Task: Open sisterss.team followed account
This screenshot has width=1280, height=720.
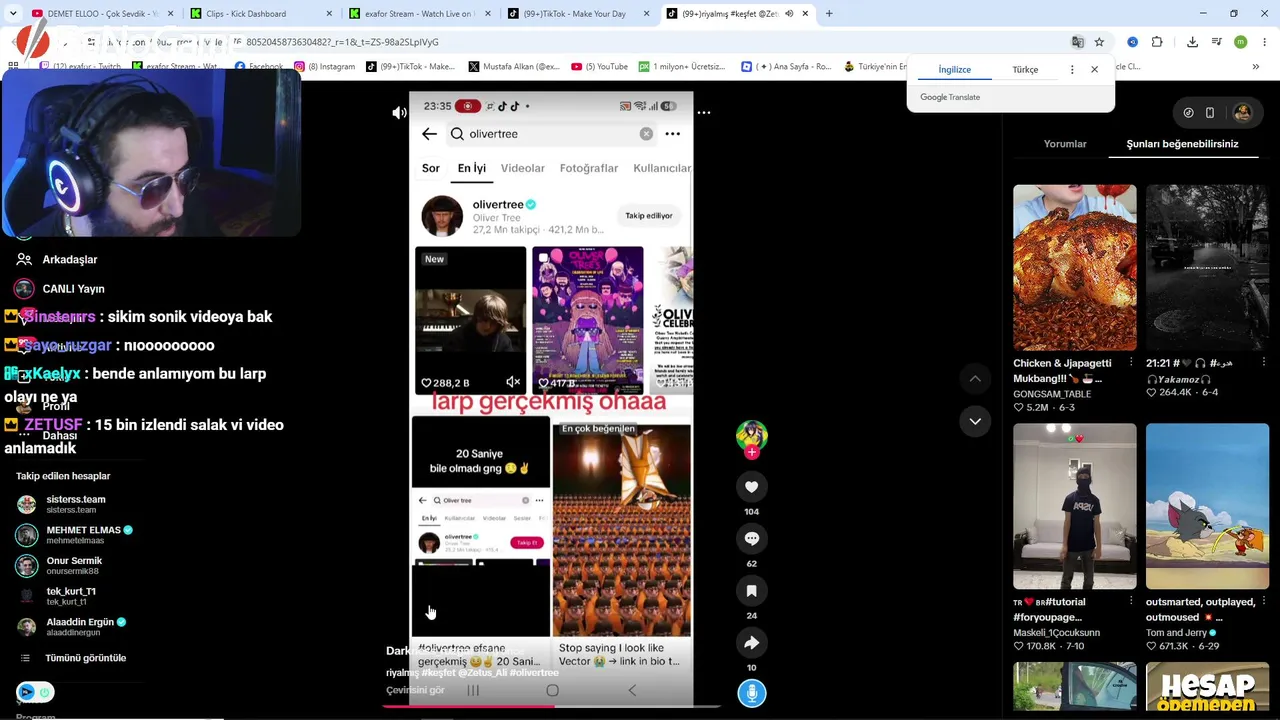Action: (x=75, y=504)
